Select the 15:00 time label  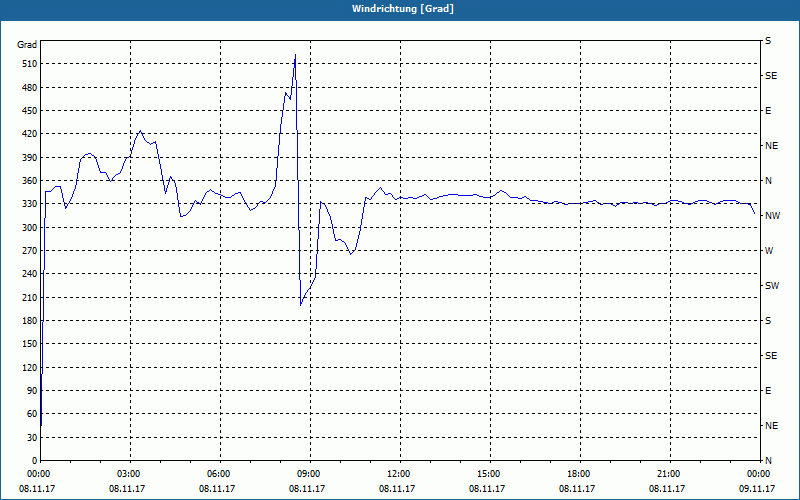coord(490,474)
